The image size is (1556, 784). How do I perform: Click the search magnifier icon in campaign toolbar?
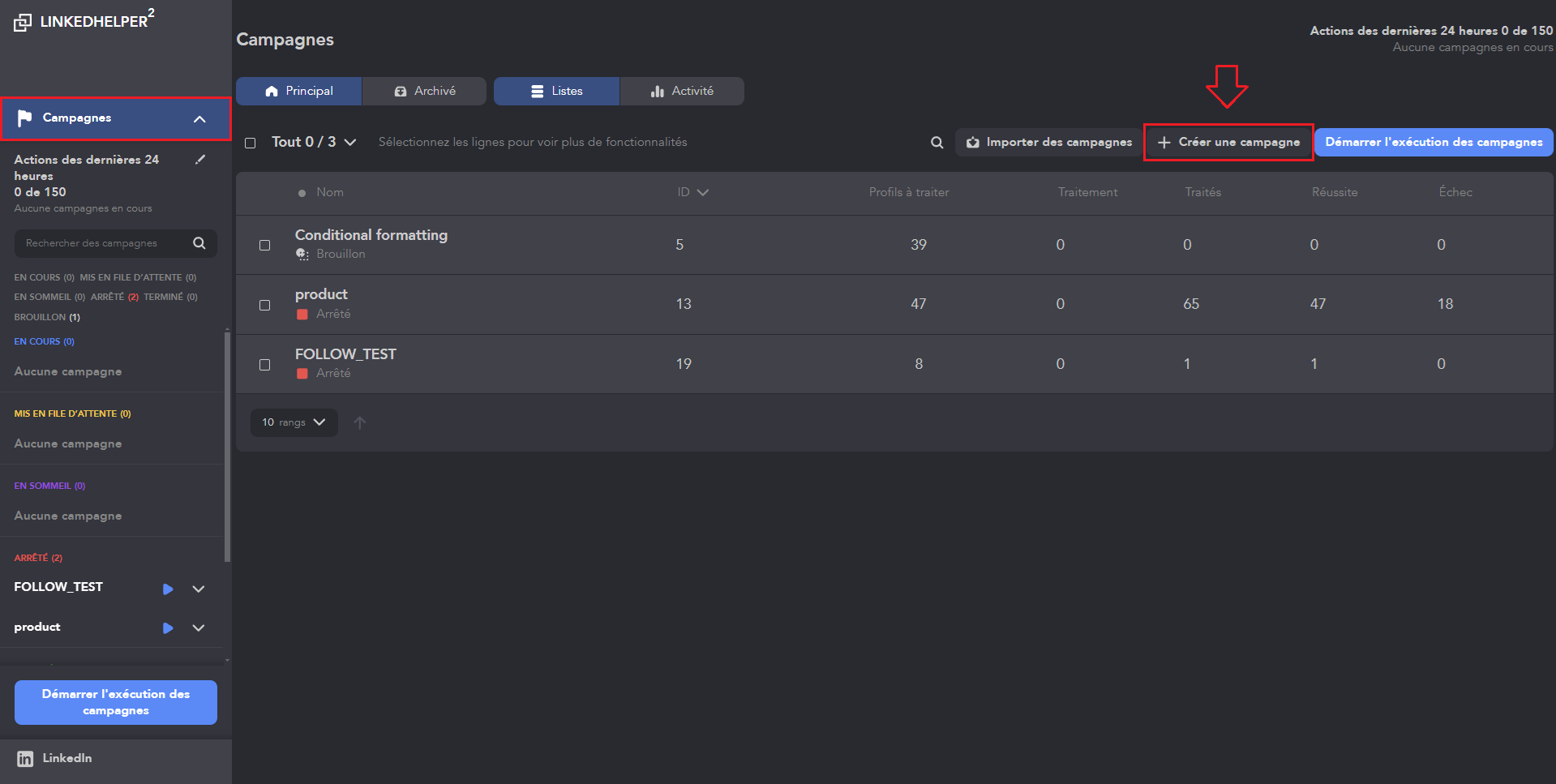click(x=937, y=143)
